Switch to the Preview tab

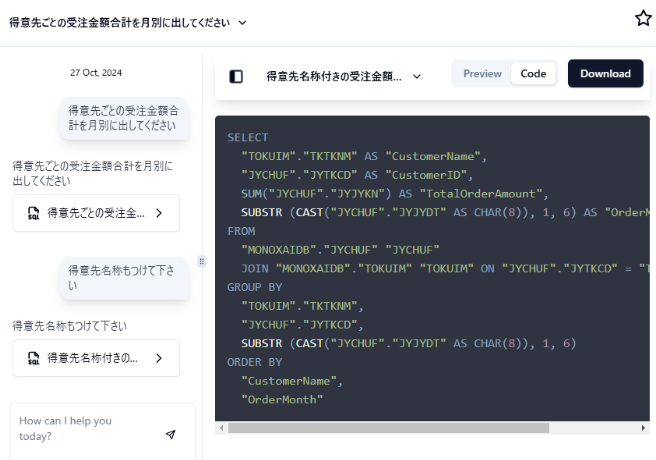point(482,74)
